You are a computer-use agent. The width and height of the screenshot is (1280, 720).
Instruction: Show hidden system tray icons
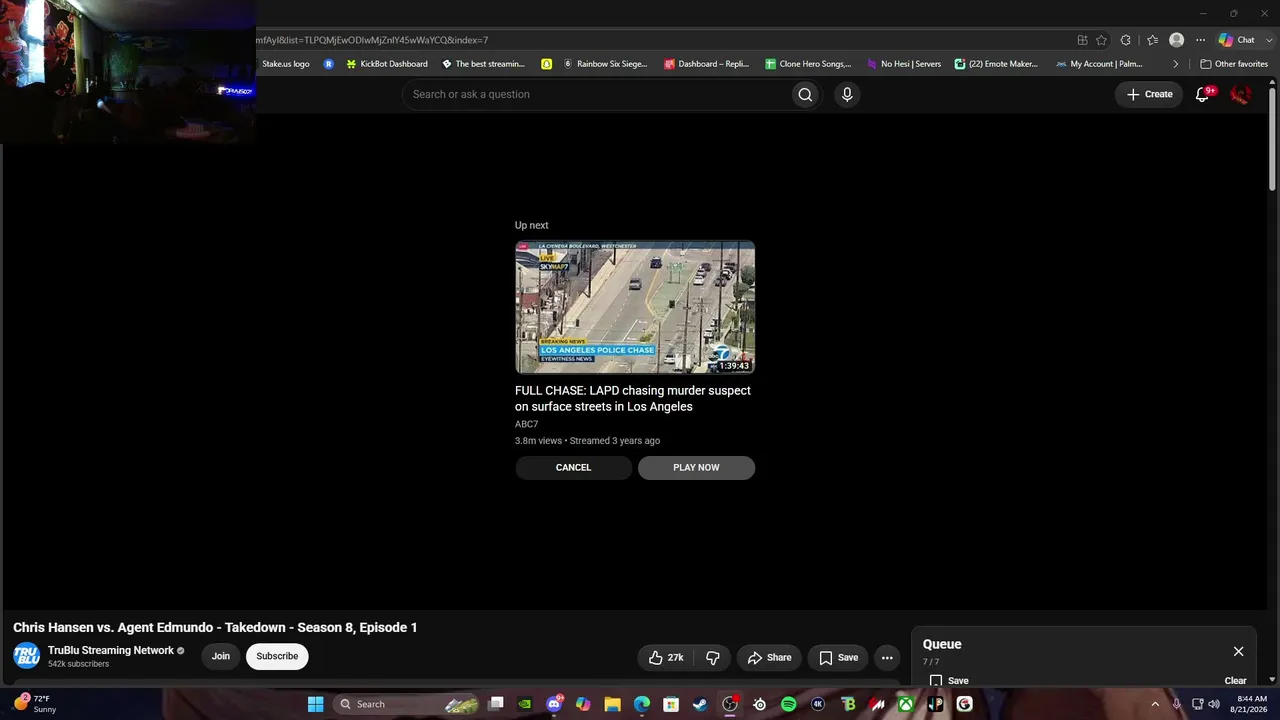tap(1155, 704)
